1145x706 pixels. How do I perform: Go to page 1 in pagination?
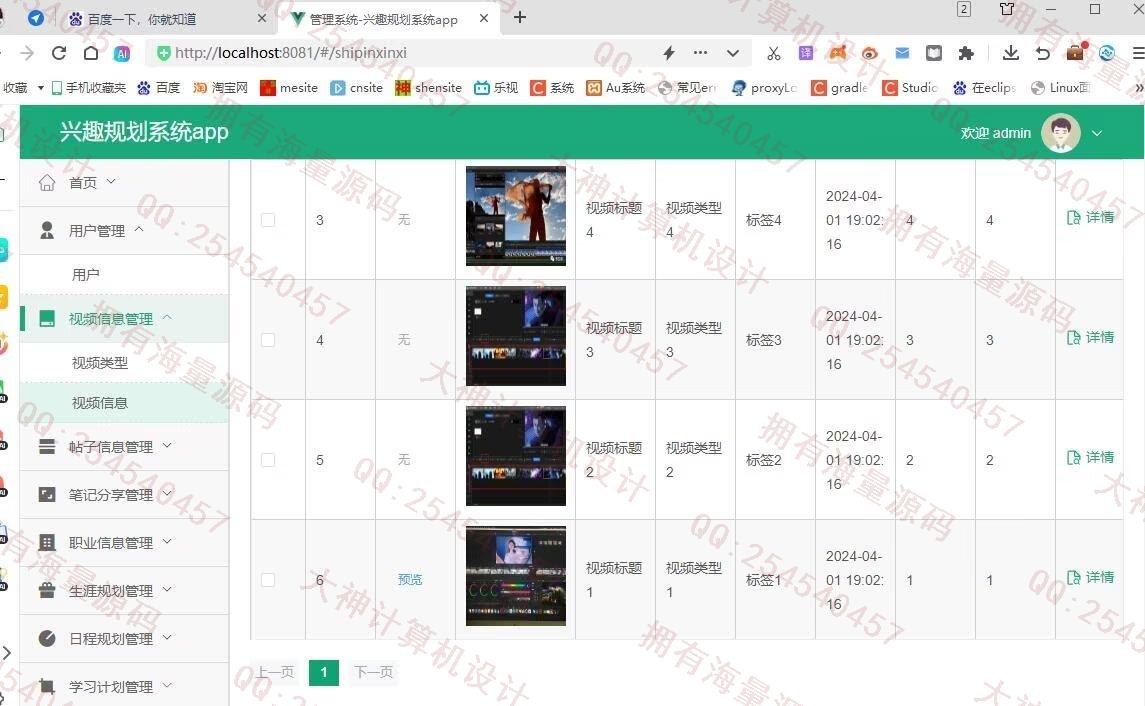click(x=323, y=672)
